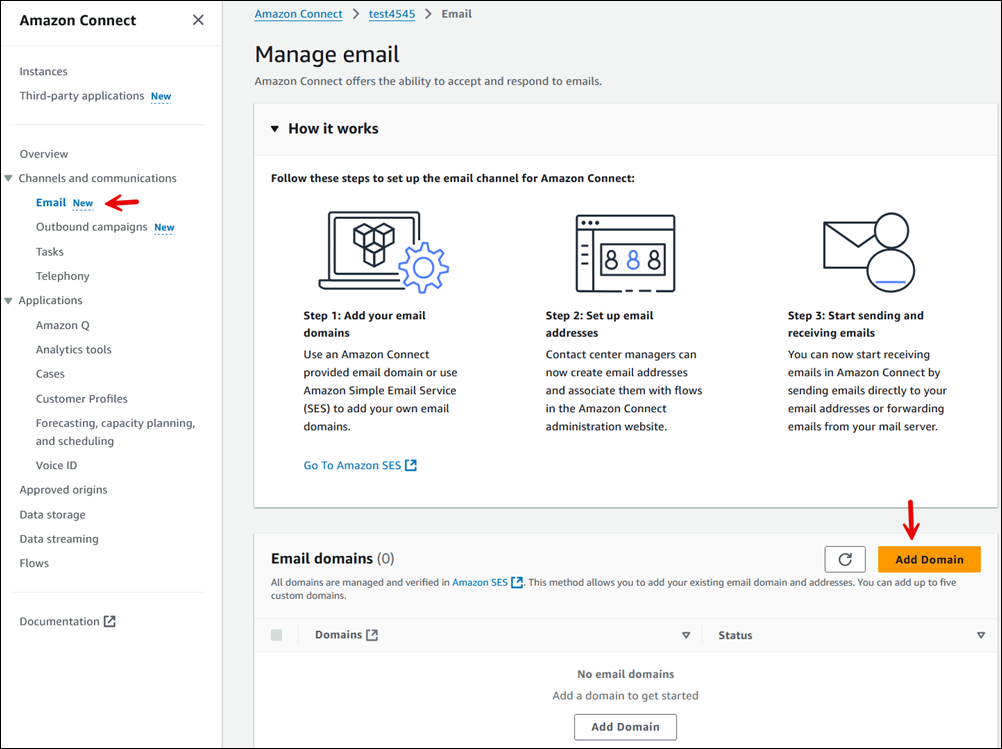The image size is (1002, 749).
Task: Collapse the How it works section
Action: click(x=275, y=128)
